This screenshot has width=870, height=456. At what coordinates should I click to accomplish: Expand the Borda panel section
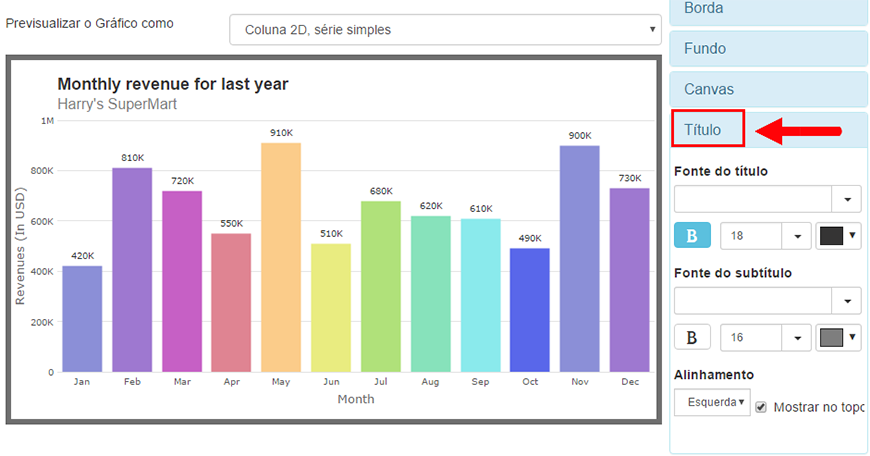[768, 11]
